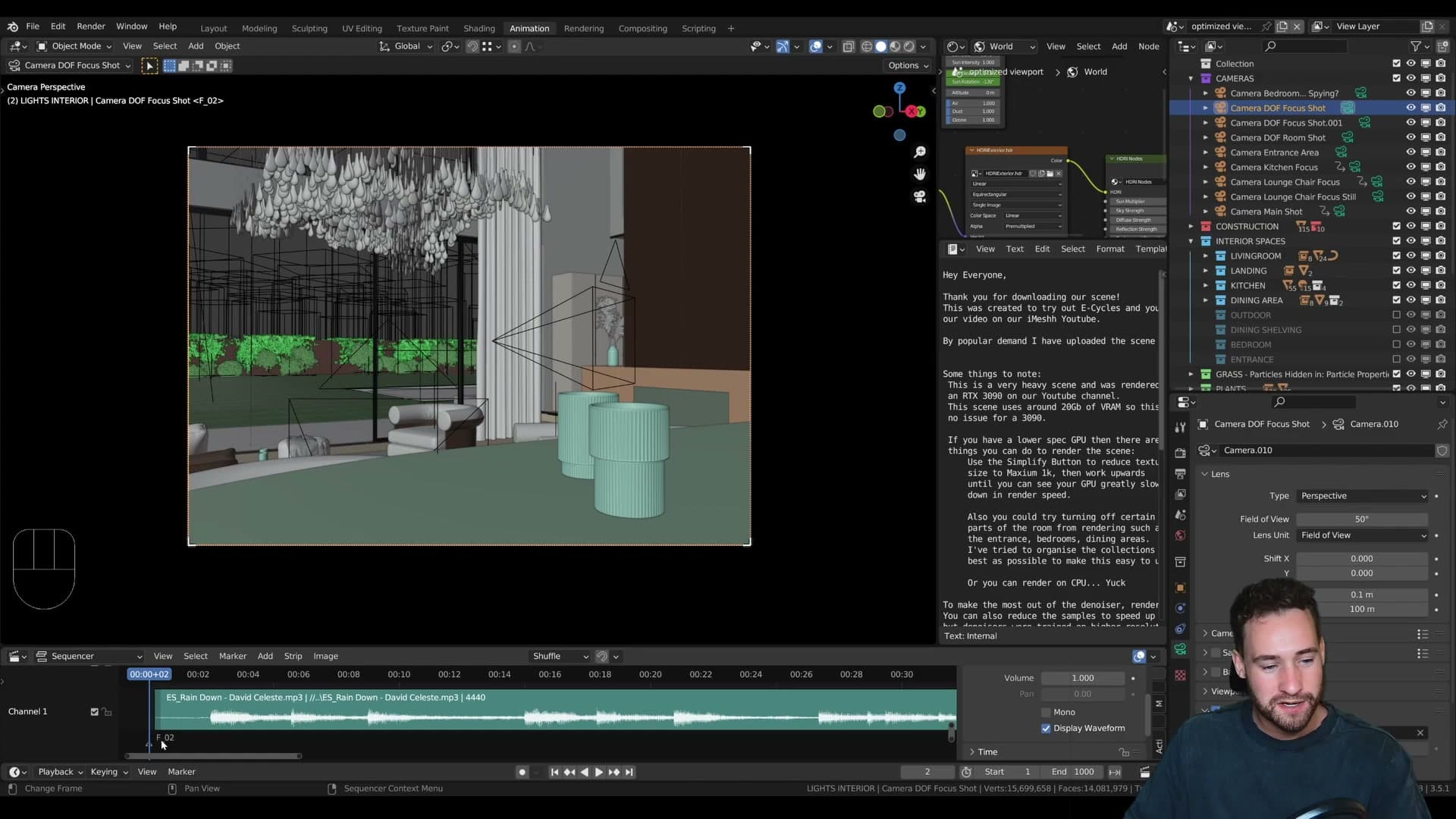Jump to the end frame
This screenshot has height=819, width=1456.
click(629, 772)
